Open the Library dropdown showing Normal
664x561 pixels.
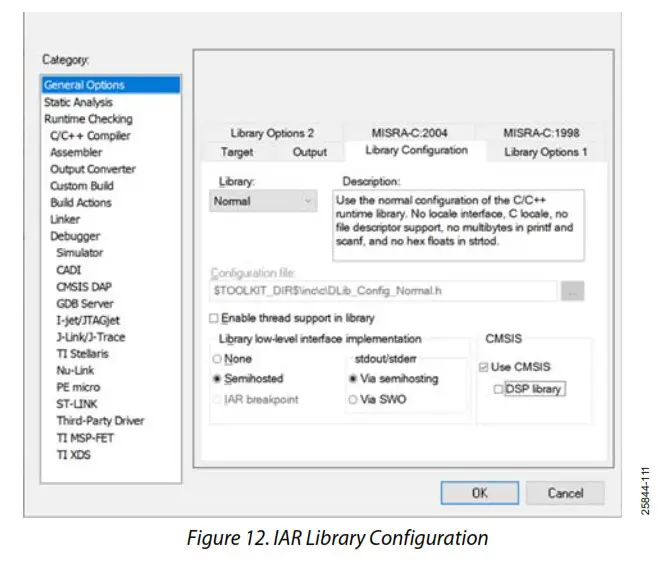pos(263,201)
